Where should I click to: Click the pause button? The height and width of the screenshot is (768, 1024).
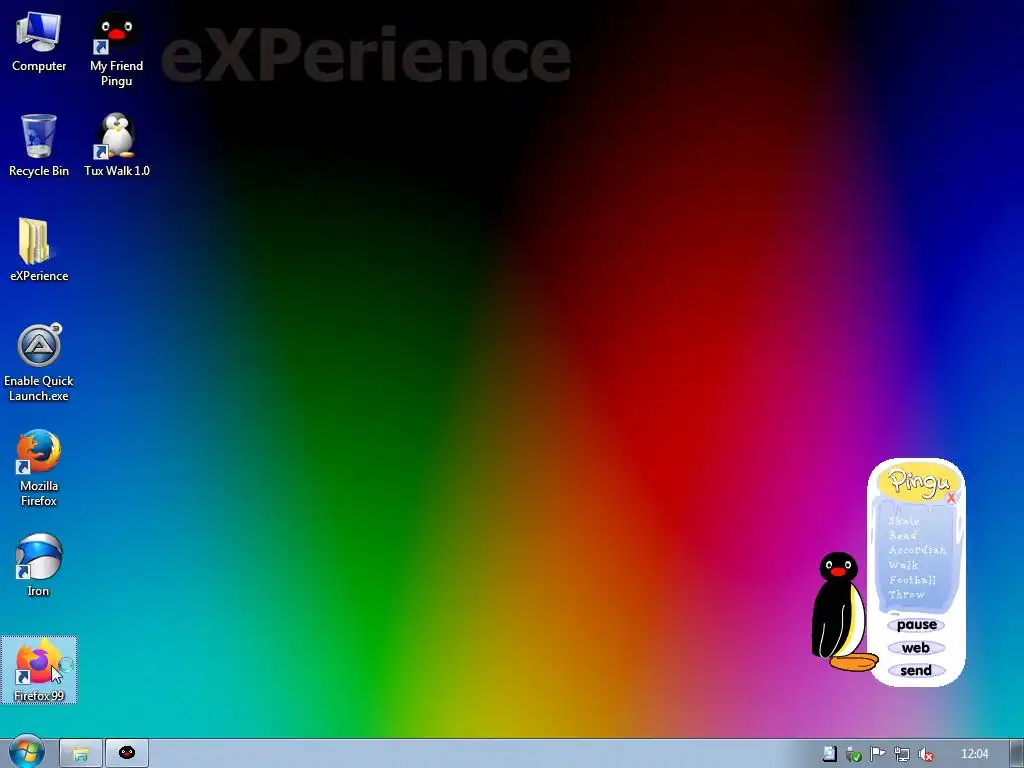click(x=916, y=625)
